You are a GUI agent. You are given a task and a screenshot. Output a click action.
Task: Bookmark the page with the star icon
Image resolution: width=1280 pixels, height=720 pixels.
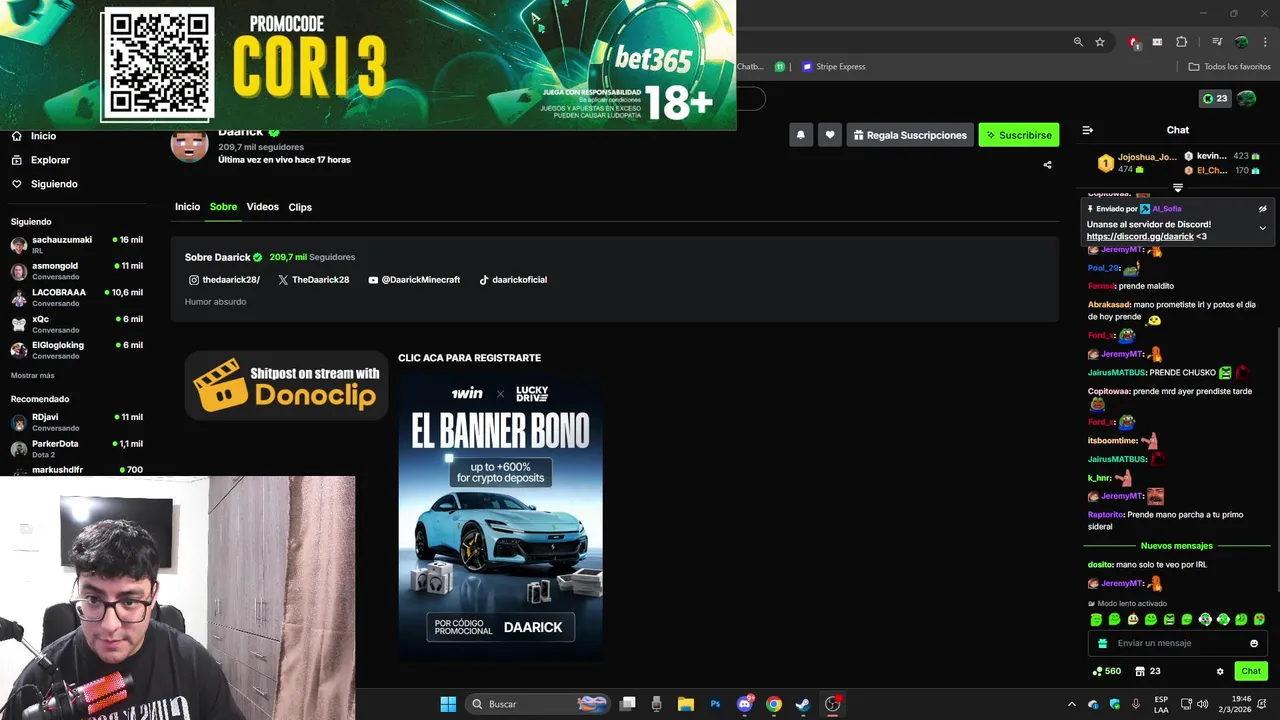1100,42
